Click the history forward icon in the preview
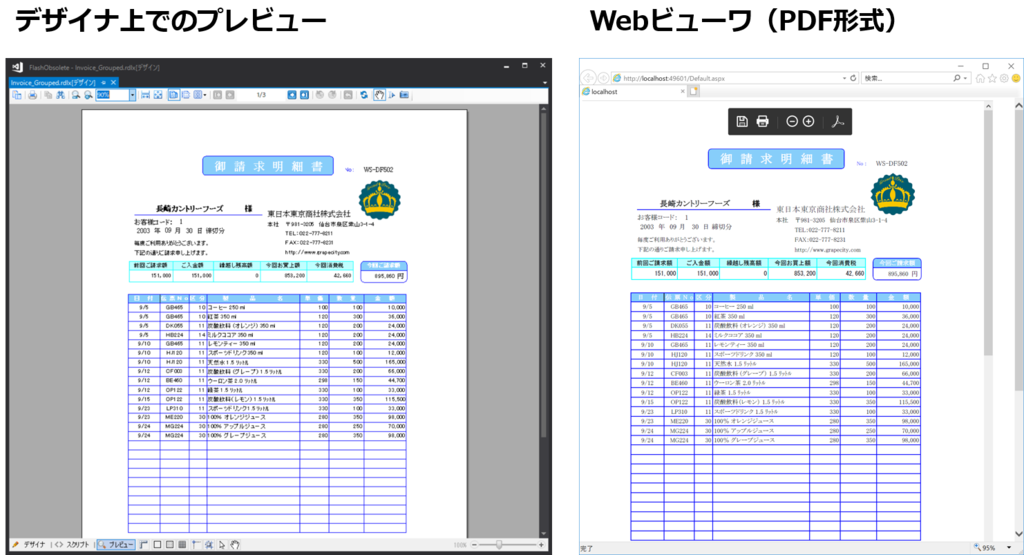This screenshot has height=555, width=1024. 332,95
